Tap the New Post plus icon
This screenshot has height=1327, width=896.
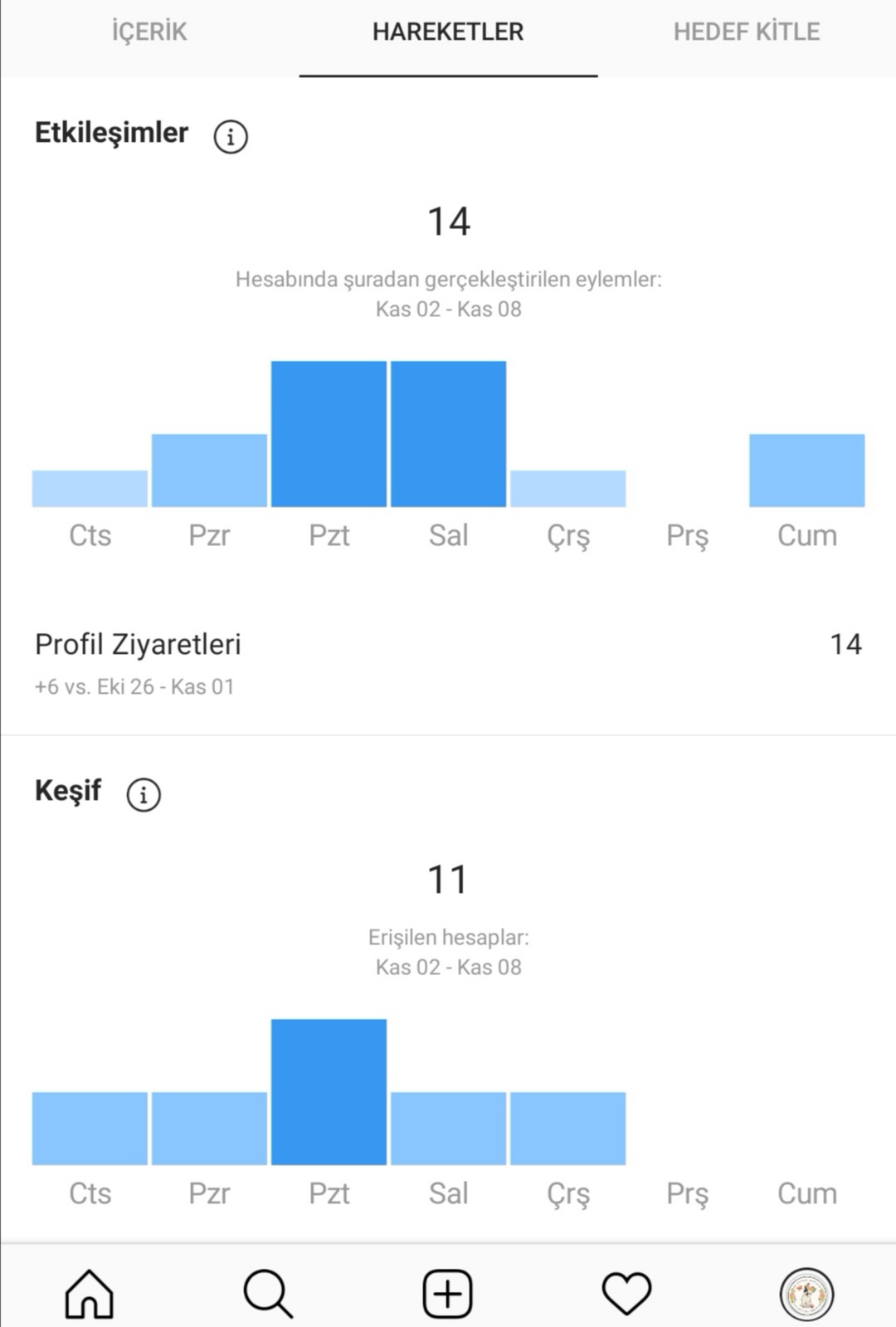tap(448, 1293)
